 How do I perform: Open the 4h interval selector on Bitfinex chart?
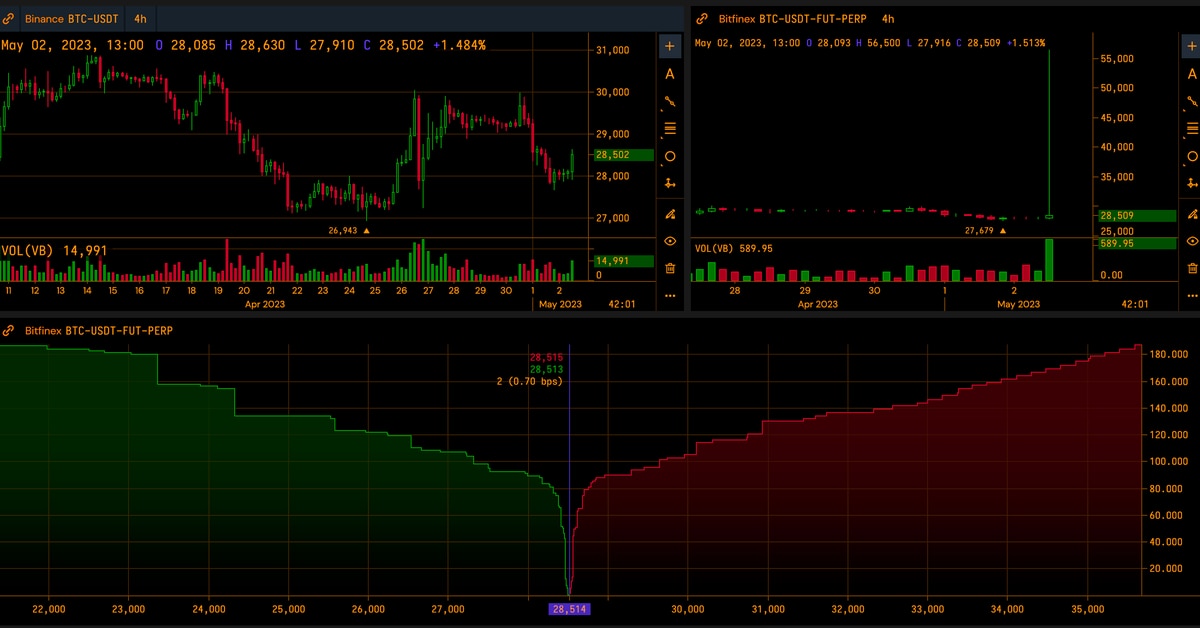click(x=888, y=18)
